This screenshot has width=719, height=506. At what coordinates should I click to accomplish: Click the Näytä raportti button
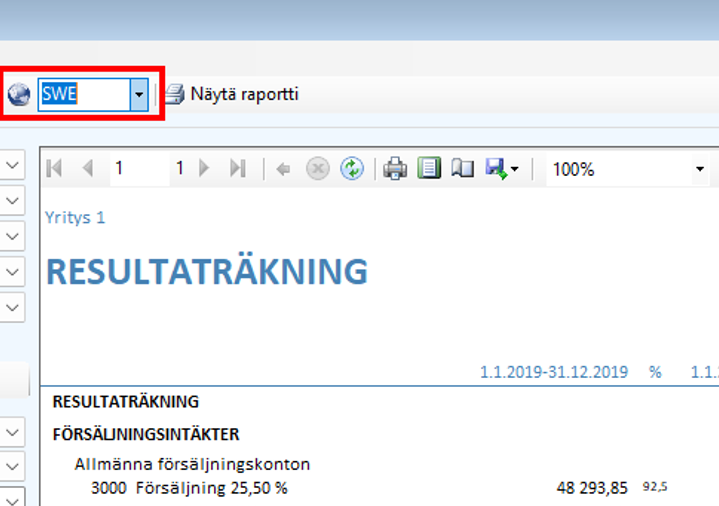coord(232,95)
